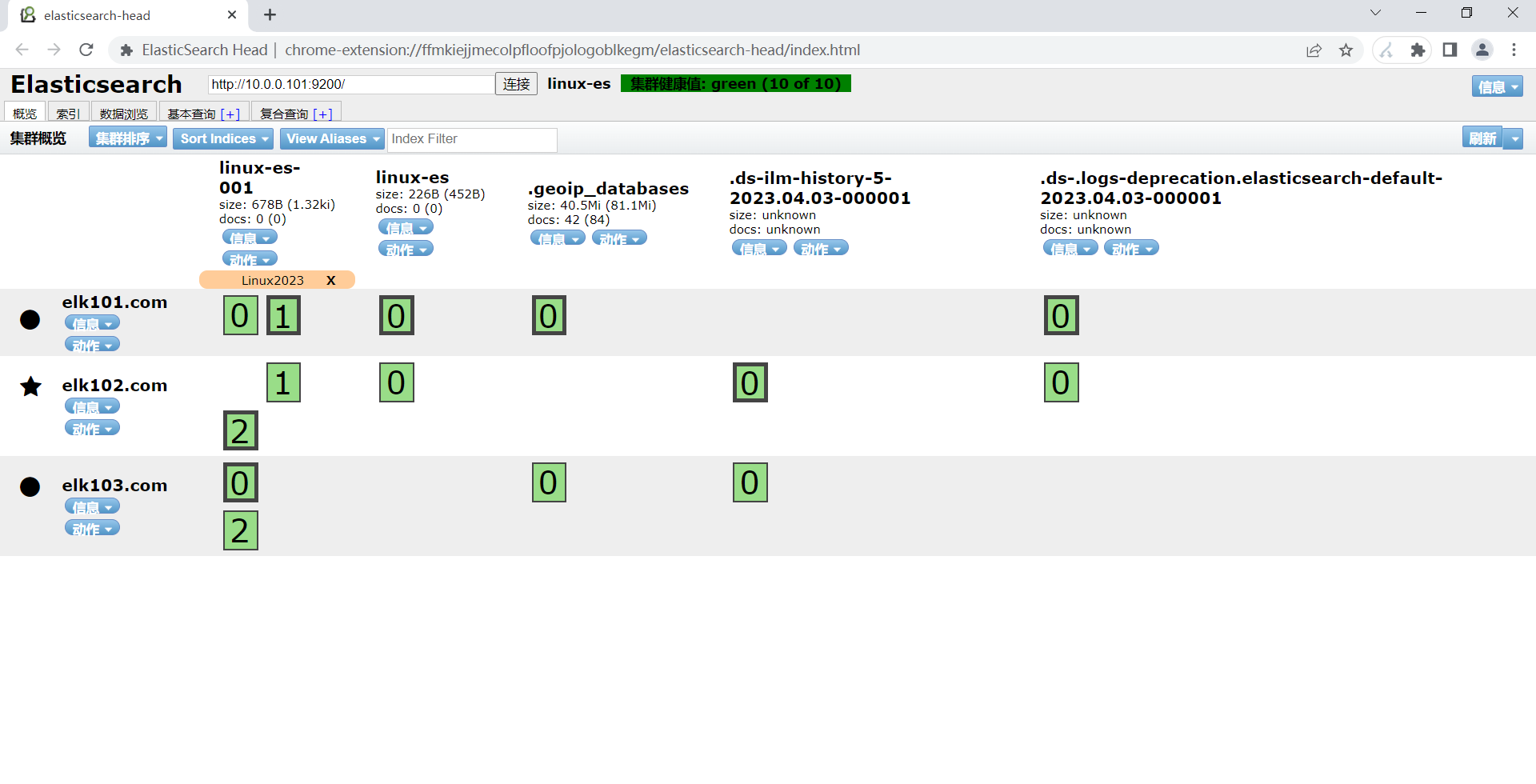Click the Elasticsearch connection URL field

tap(351, 84)
